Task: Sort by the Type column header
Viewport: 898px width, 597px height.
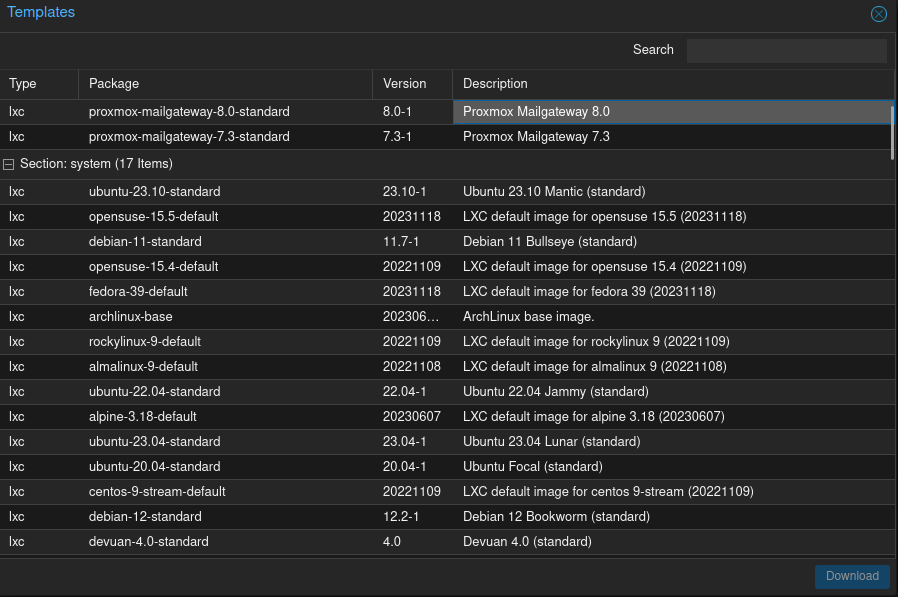Action: 39,84
